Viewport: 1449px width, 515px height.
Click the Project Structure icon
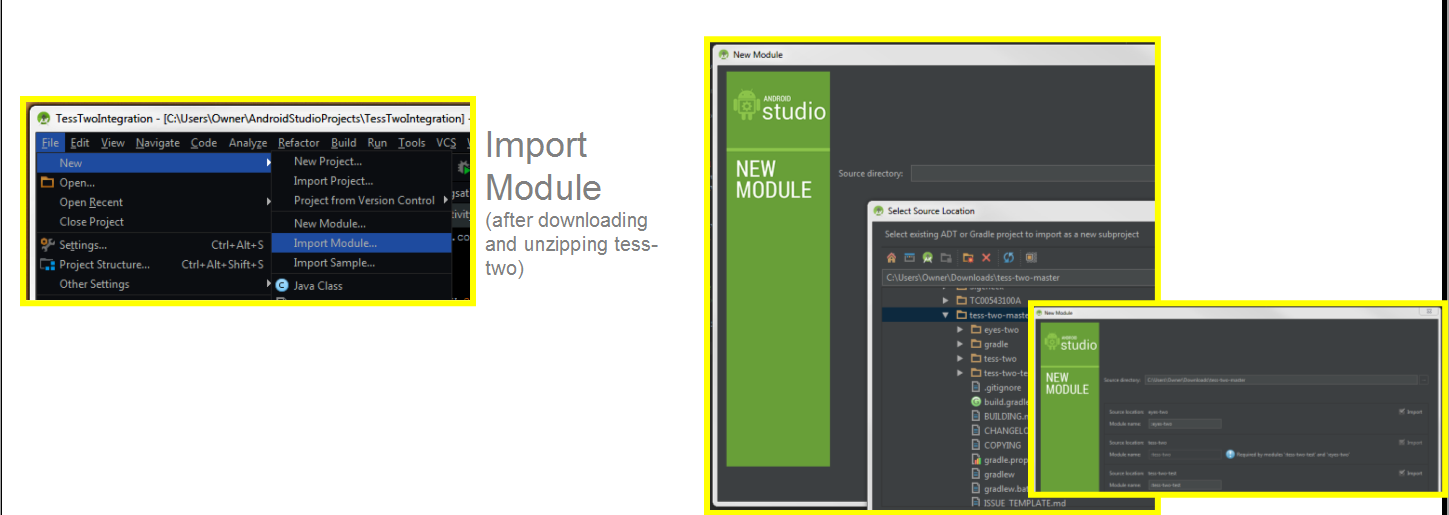[47, 265]
